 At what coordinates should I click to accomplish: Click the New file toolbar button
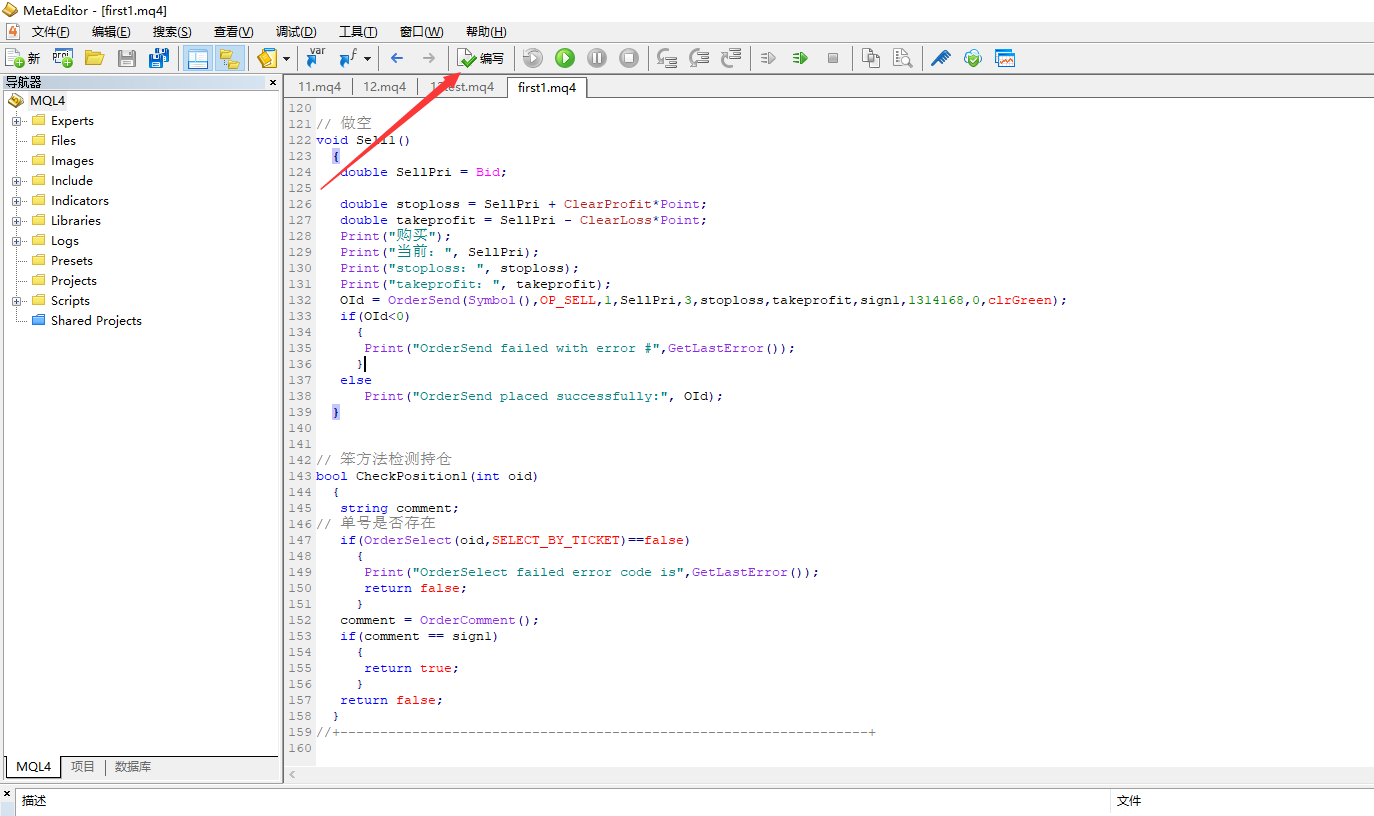coord(23,58)
